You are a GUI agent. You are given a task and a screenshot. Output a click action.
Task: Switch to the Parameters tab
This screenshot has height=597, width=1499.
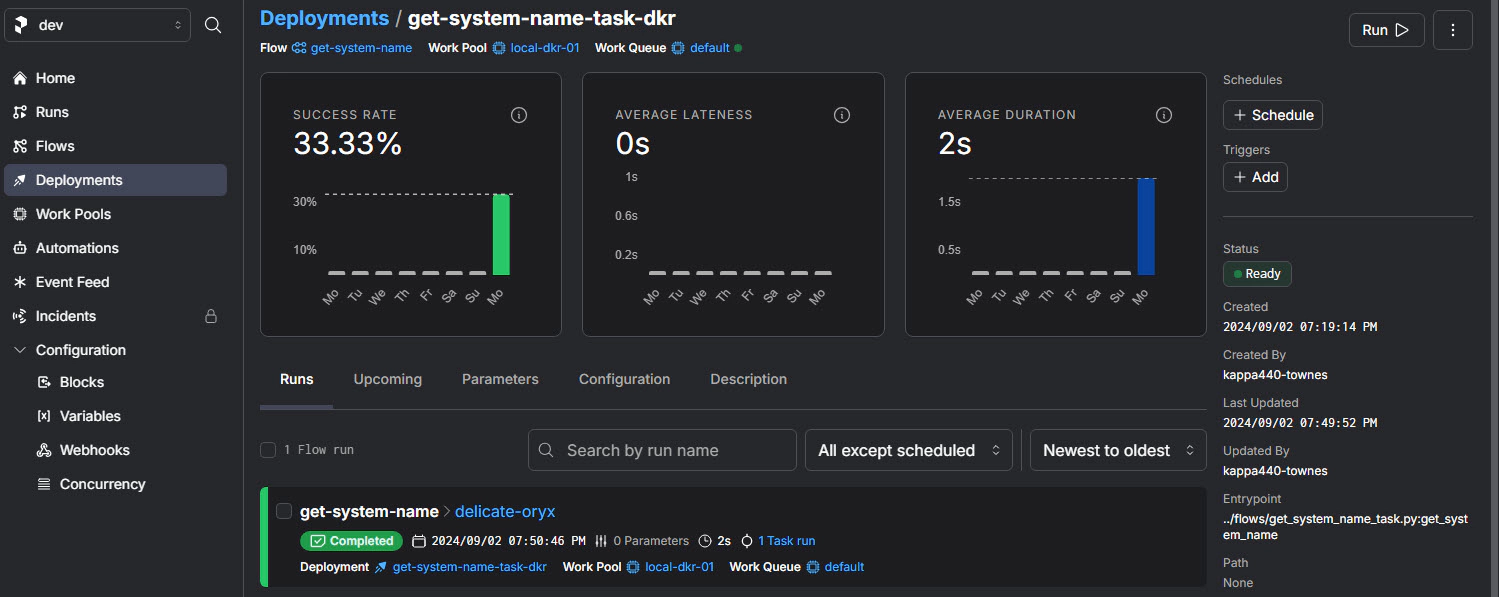(500, 379)
